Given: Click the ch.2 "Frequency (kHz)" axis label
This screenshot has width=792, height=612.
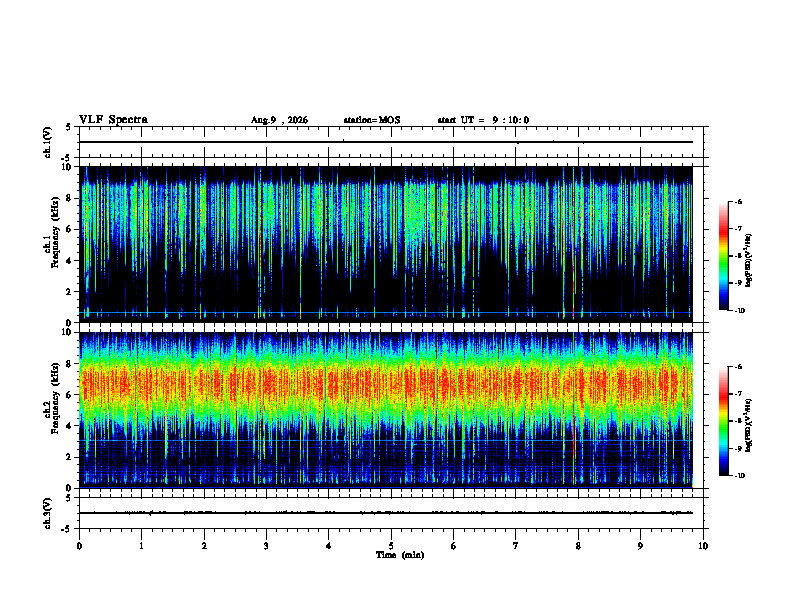Looking at the screenshot, I should [55, 398].
